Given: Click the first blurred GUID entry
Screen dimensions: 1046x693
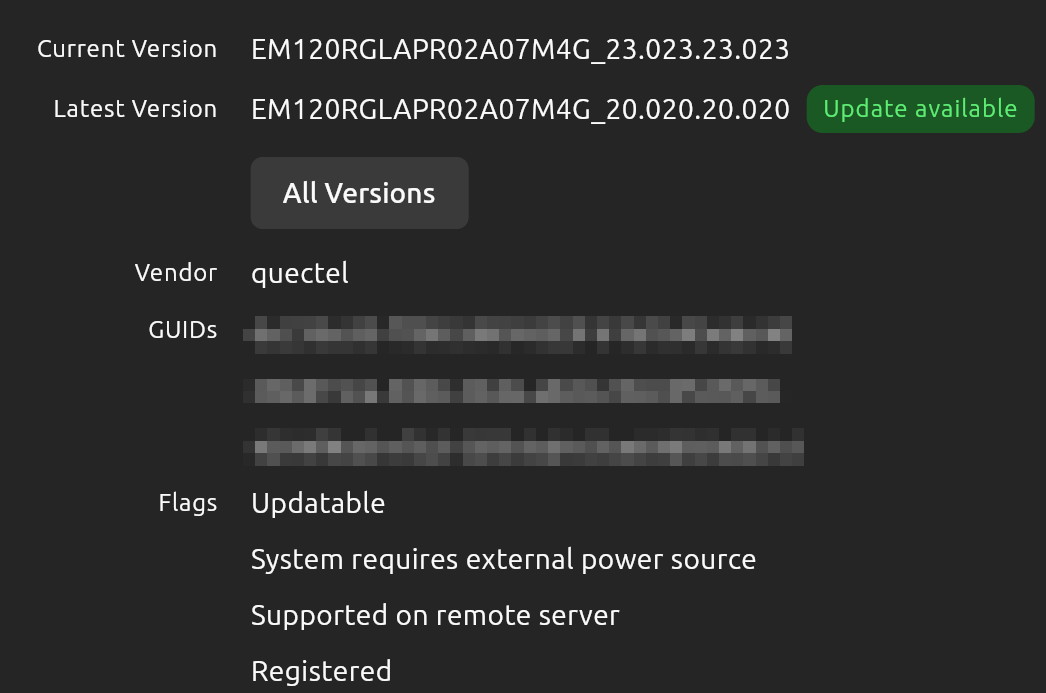Looking at the screenshot, I should pos(518,335).
